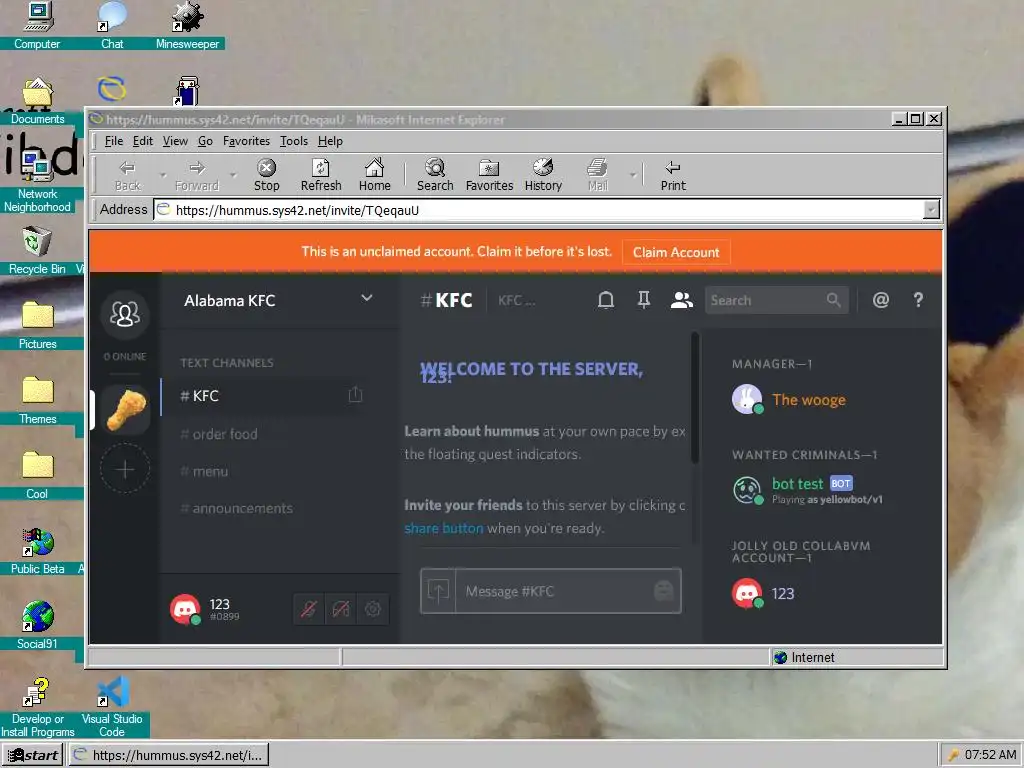Print the current page
Screen dimensions: 1024x768
(x=673, y=175)
